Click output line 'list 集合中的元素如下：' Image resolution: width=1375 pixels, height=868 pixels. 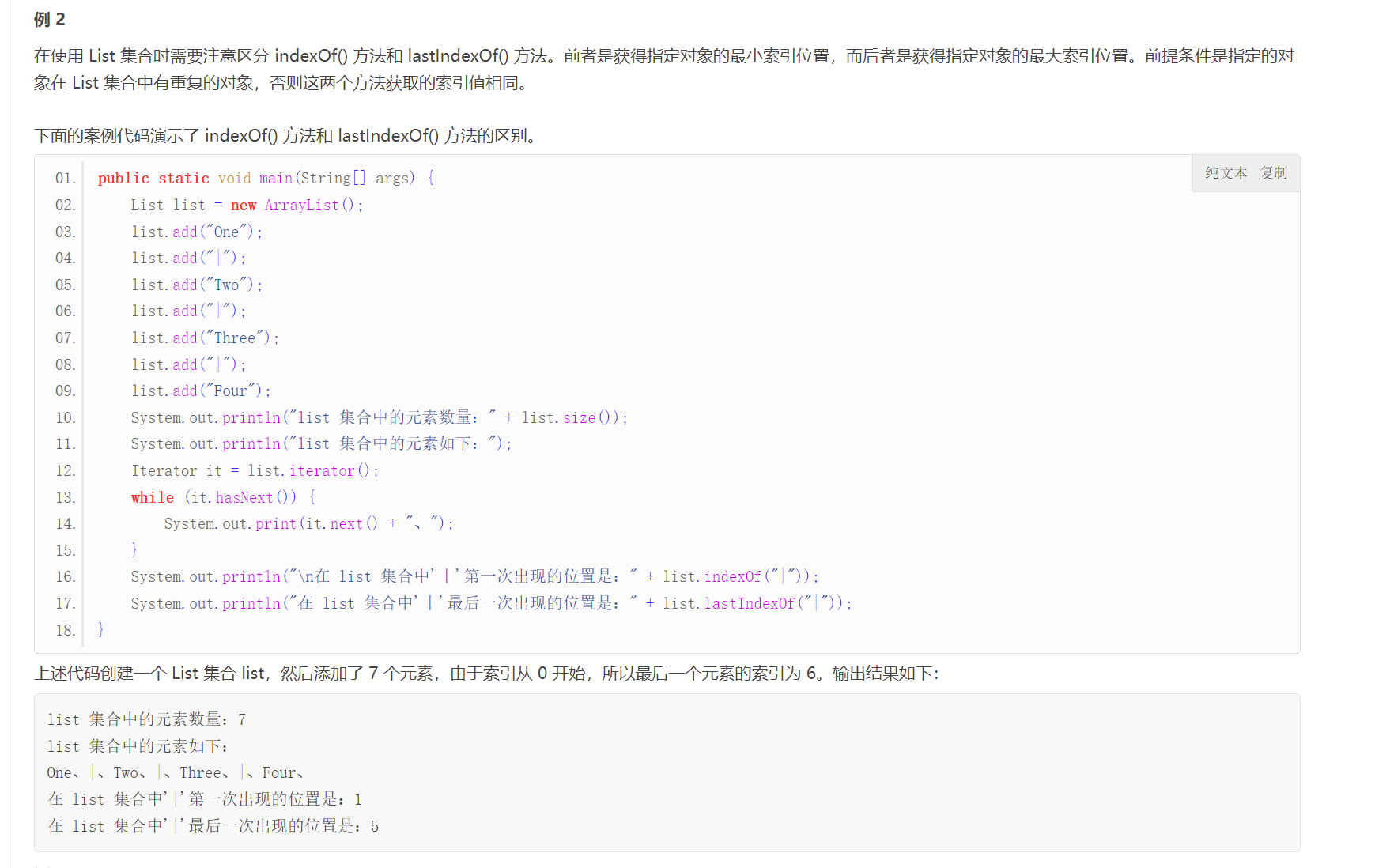138,746
